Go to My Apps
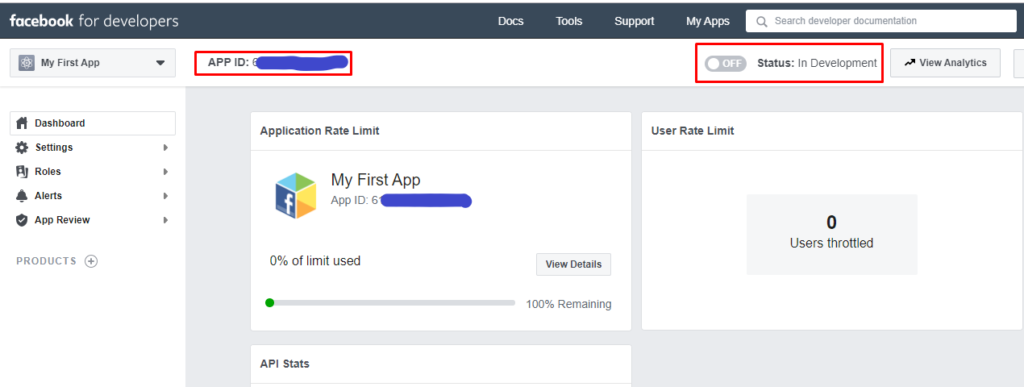1024x387 pixels. [x=708, y=21]
